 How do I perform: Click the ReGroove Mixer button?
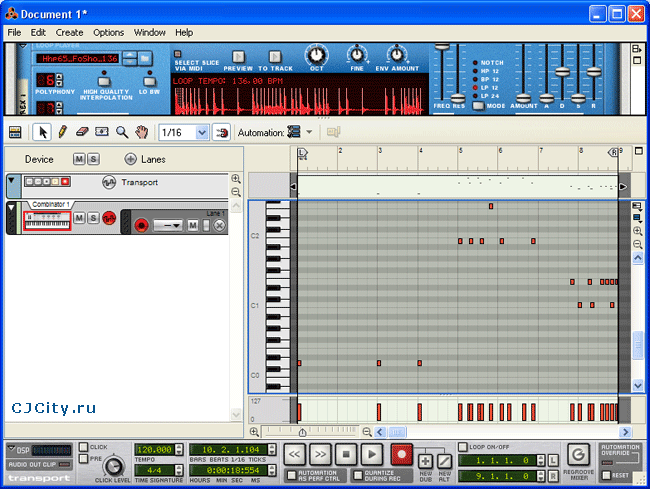[x=578, y=455]
